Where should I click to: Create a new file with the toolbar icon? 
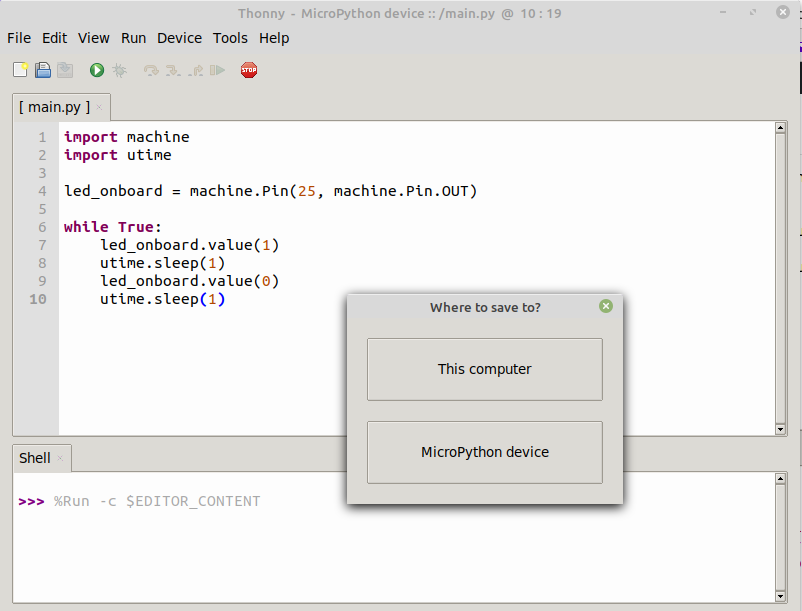coord(20,70)
